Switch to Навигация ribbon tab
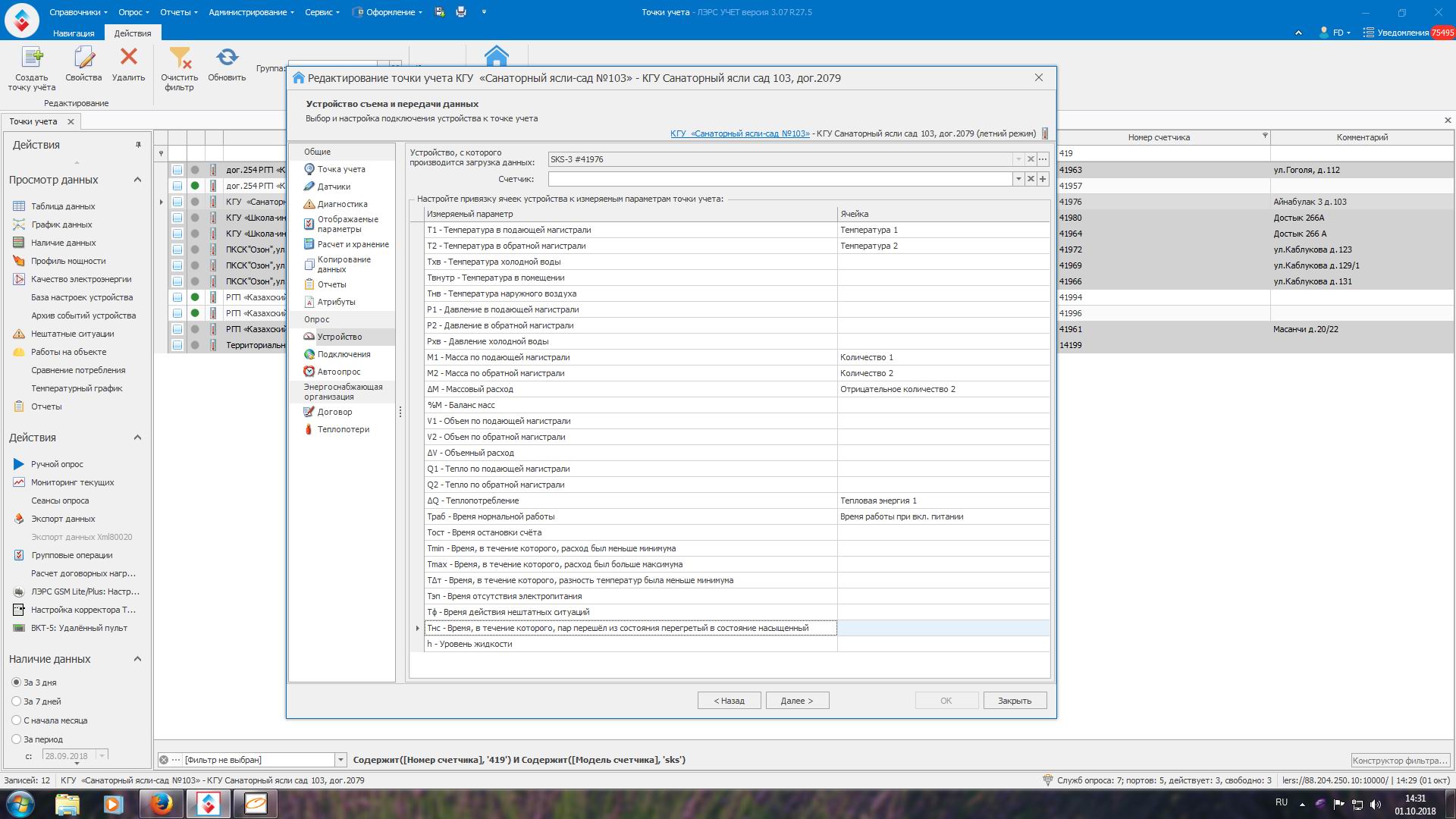This screenshot has width=1456, height=819. pyautogui.click(x=74, y=33)
